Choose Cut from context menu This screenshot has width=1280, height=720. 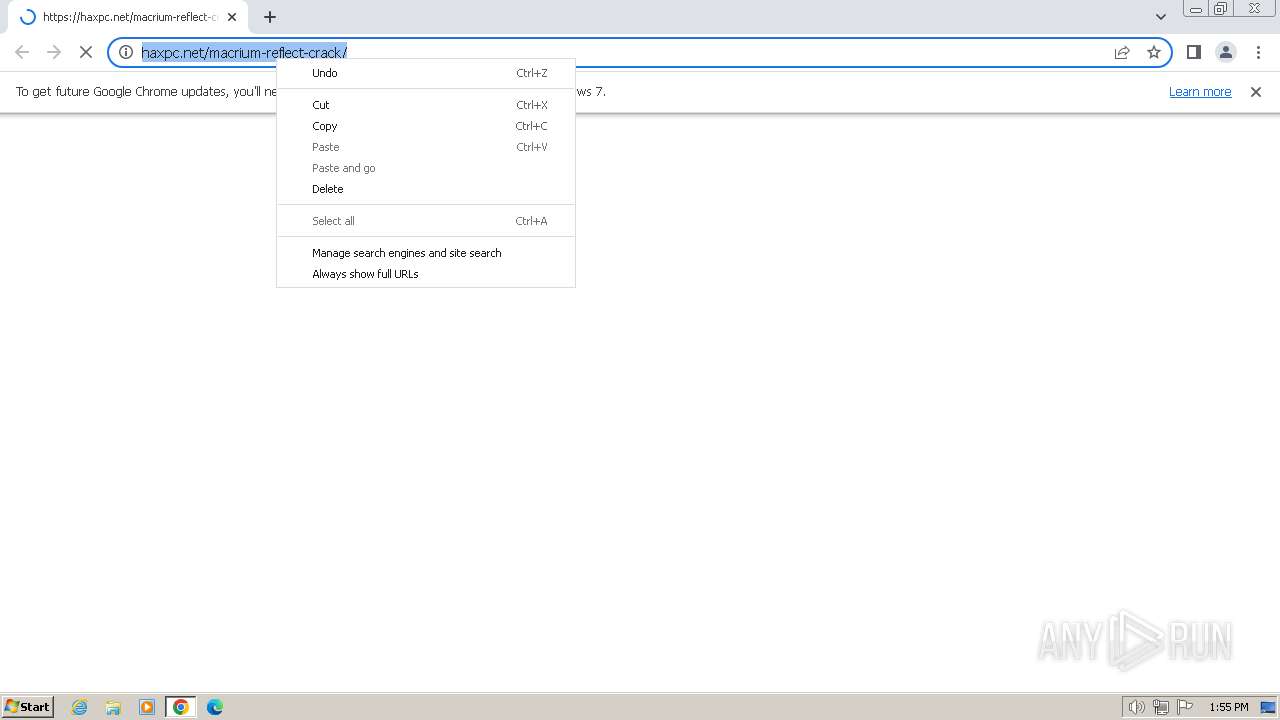pyautogui.click(x=426, y=105)
